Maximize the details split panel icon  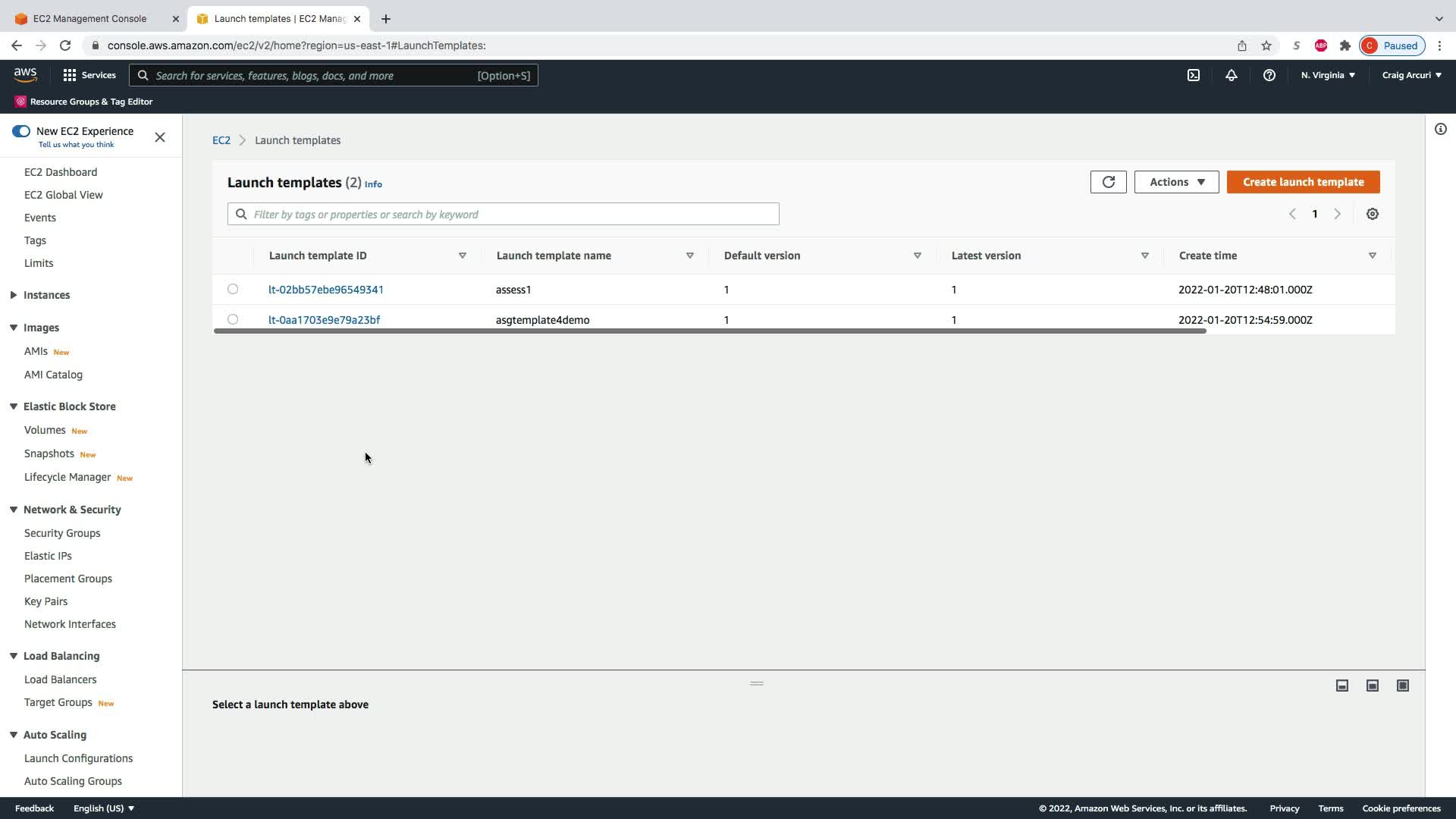click(x=1402, y=686)
